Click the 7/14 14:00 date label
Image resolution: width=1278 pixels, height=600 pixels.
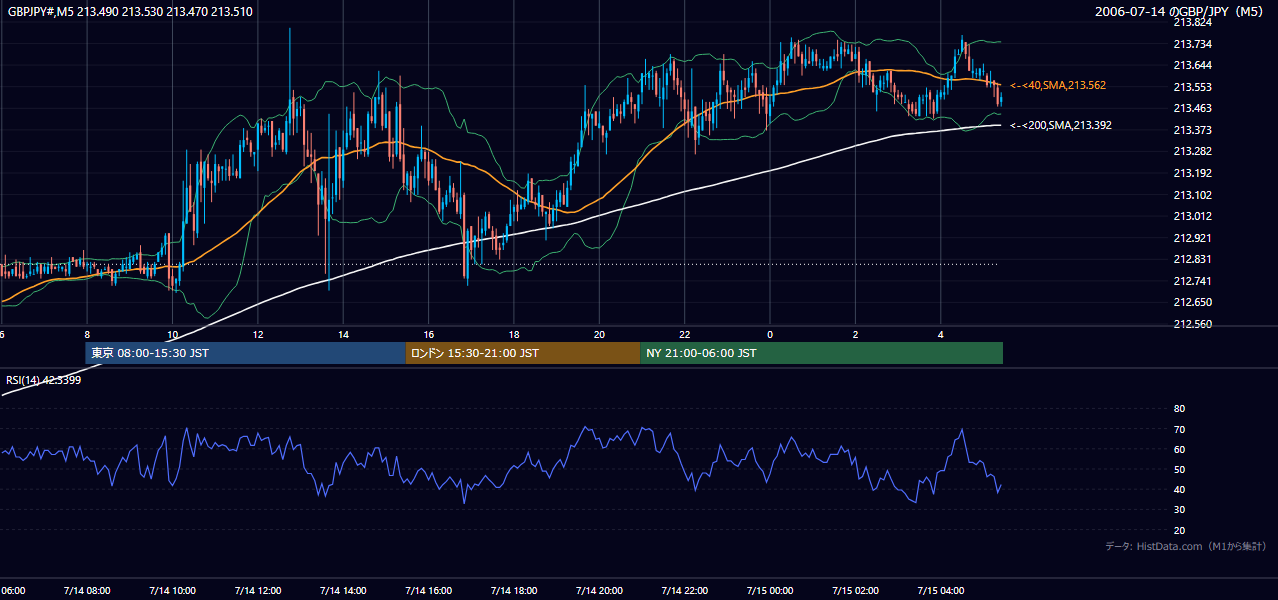343,591
